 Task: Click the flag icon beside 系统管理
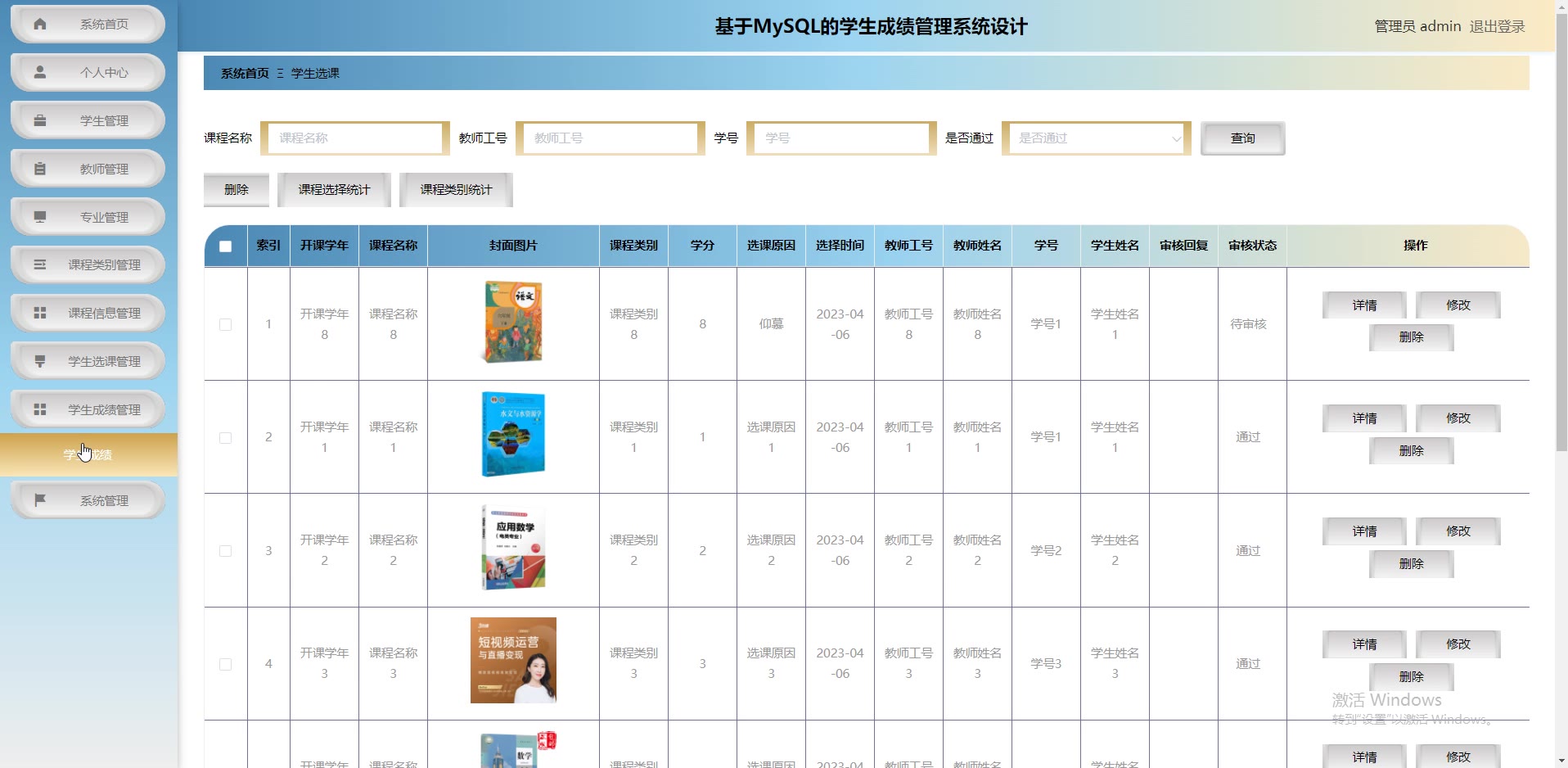click(x=39, y=500)
